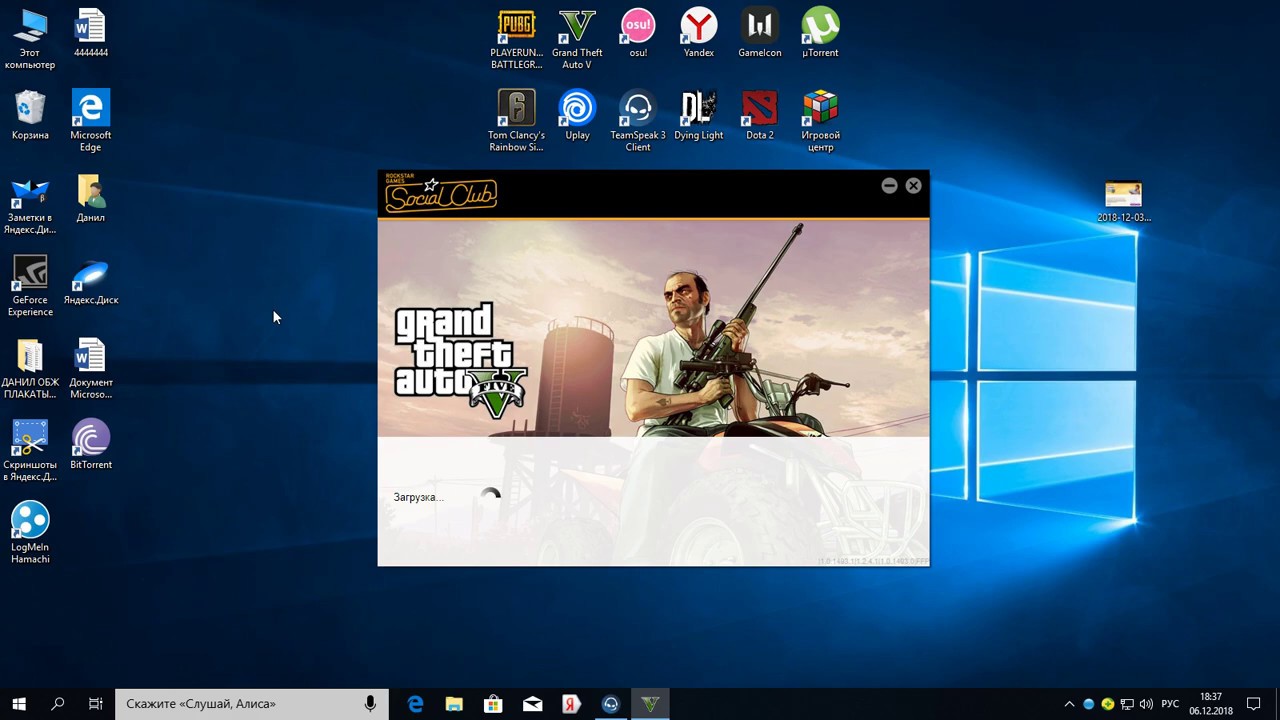
Task: Launch GeForce Experience shortcut
Action: pyautogui.click(x=30, y=286)
